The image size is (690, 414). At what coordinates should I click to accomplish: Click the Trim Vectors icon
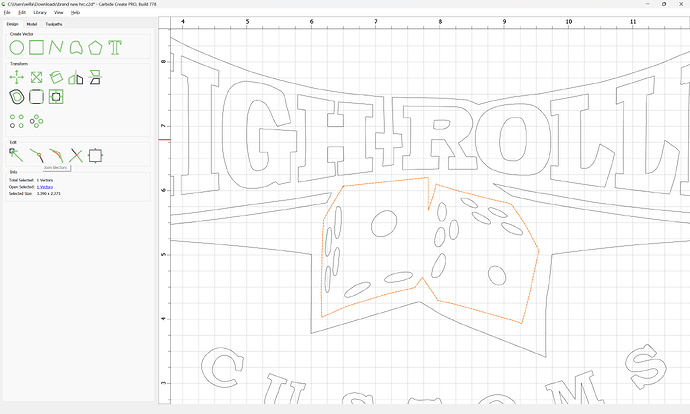click(x=76, y=156)
